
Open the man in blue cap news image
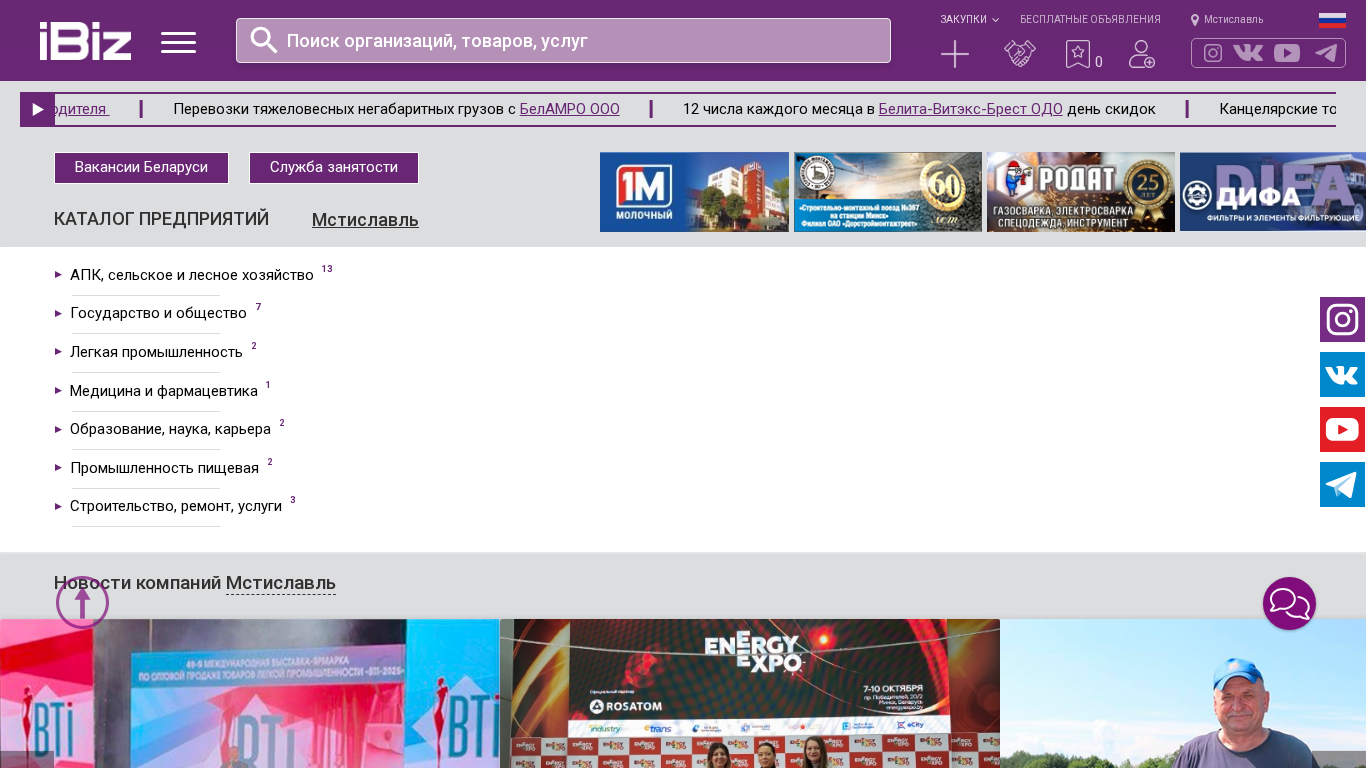1183,693
